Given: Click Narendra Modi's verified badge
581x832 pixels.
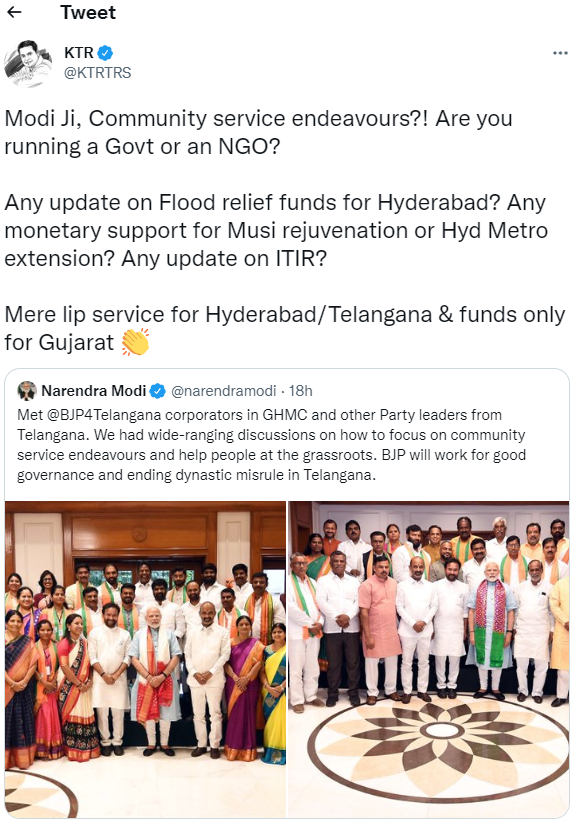Looking at the screenshot, I should coord(158,391).
